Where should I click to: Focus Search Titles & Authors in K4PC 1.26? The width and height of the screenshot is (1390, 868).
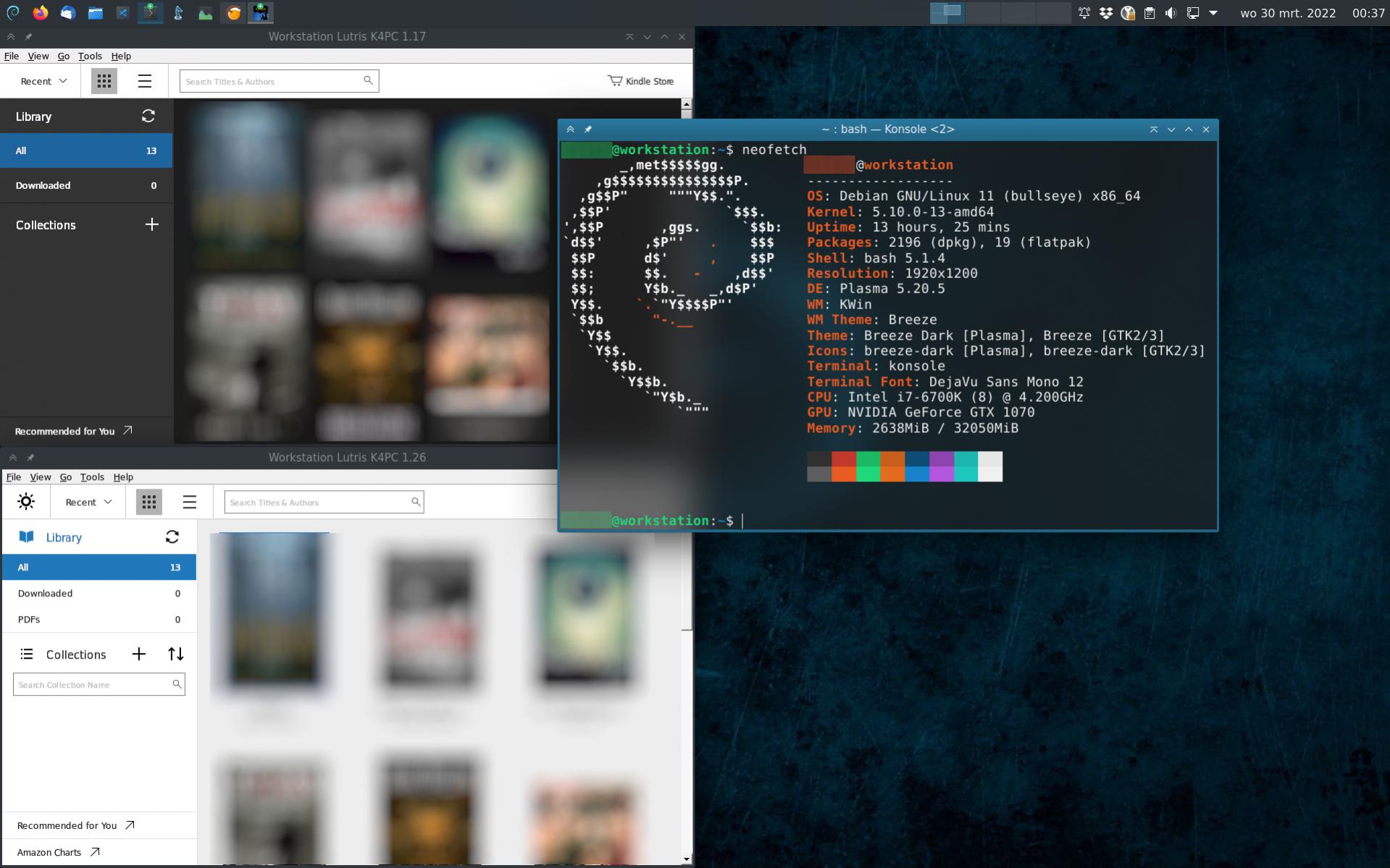tap(324, 502)
